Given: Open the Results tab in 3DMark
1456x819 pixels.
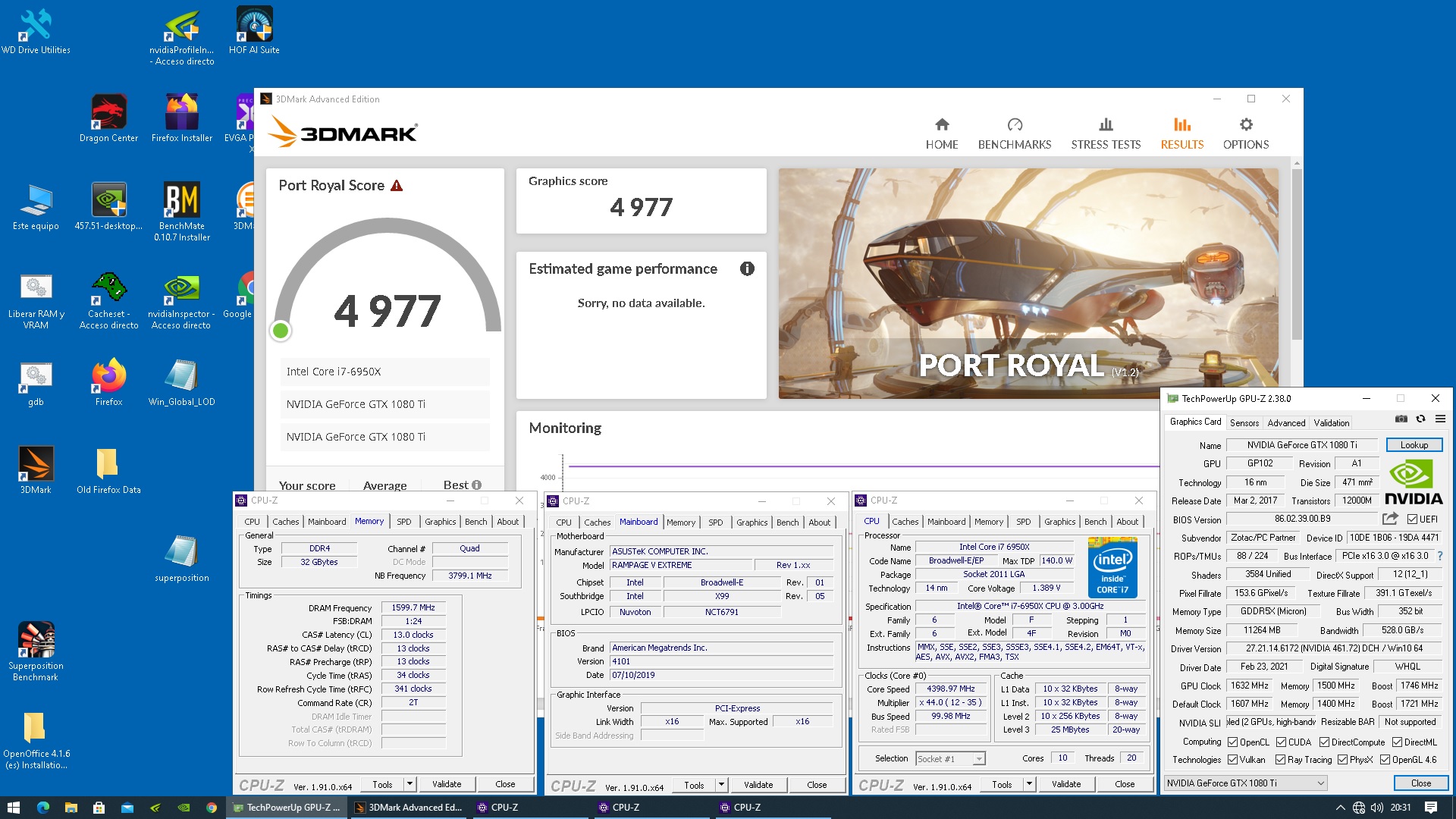Looking at the screenshot, I should pyautogui.click(x=1181, y=133).
